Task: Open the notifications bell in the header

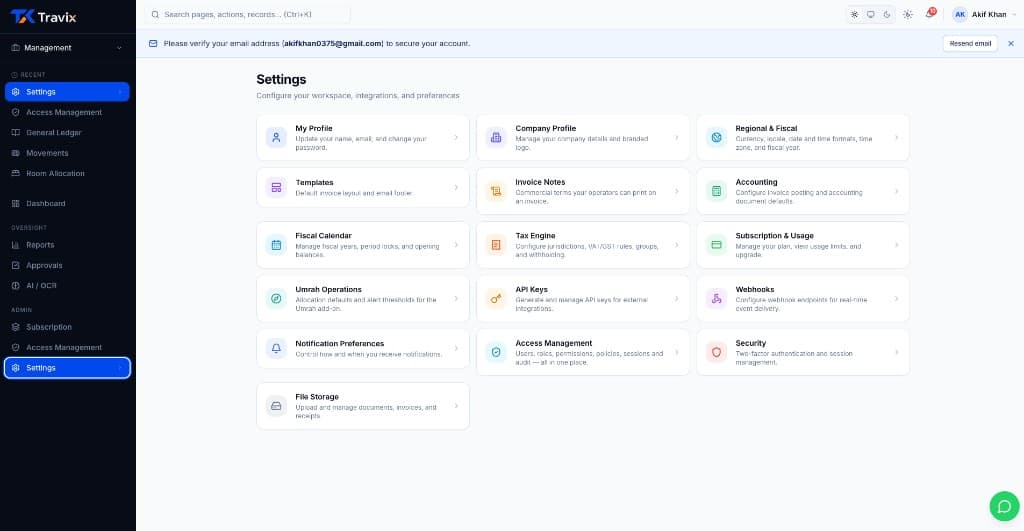Action: click(x=930, y=14)
